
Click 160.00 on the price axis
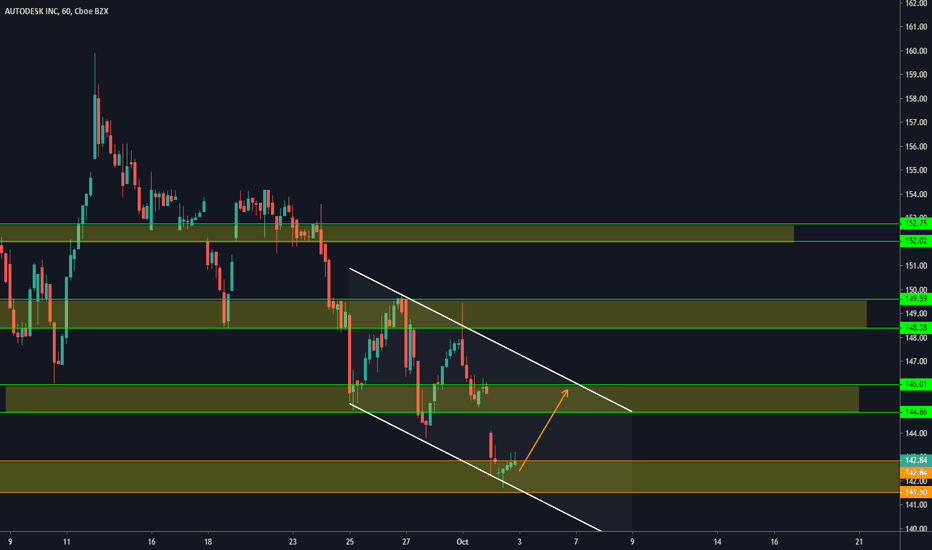click(916, 51)
